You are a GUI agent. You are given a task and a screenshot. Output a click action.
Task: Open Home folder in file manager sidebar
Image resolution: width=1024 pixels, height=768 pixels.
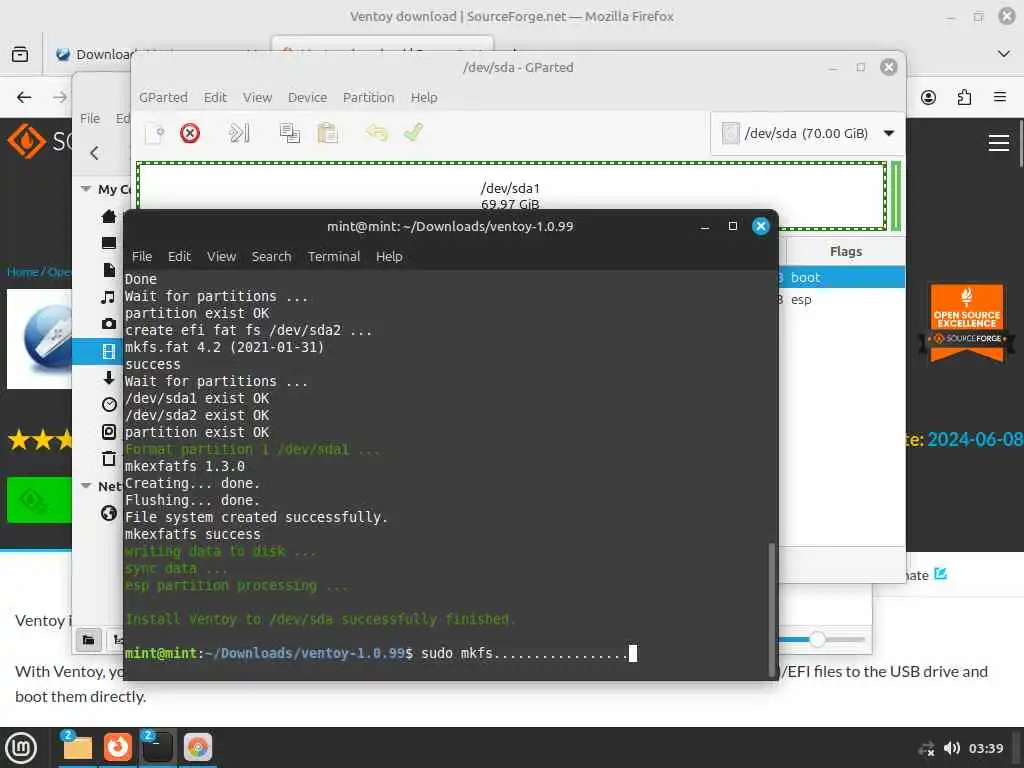click(109, 216)
